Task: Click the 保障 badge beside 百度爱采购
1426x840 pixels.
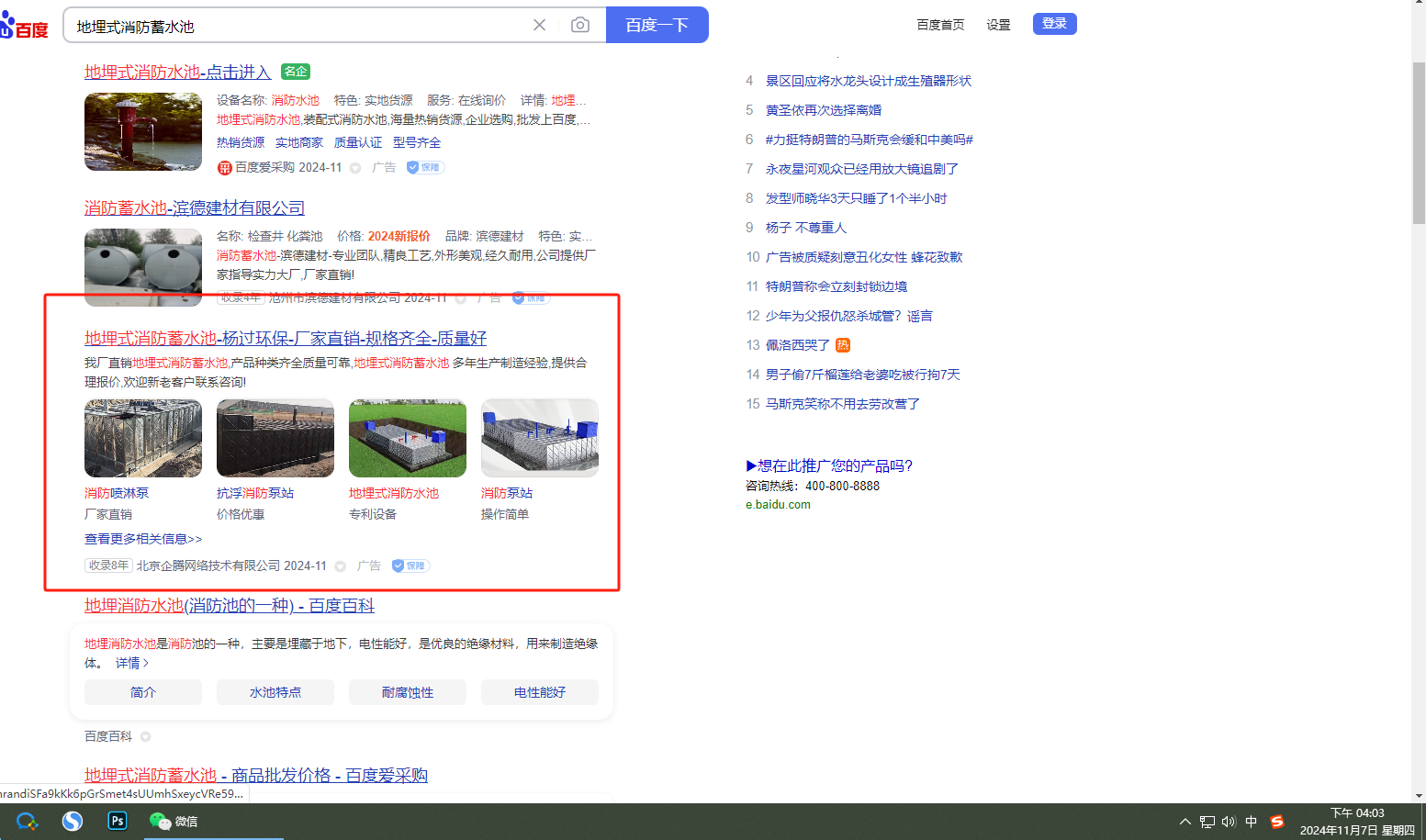Action: (x=425, y=167)
